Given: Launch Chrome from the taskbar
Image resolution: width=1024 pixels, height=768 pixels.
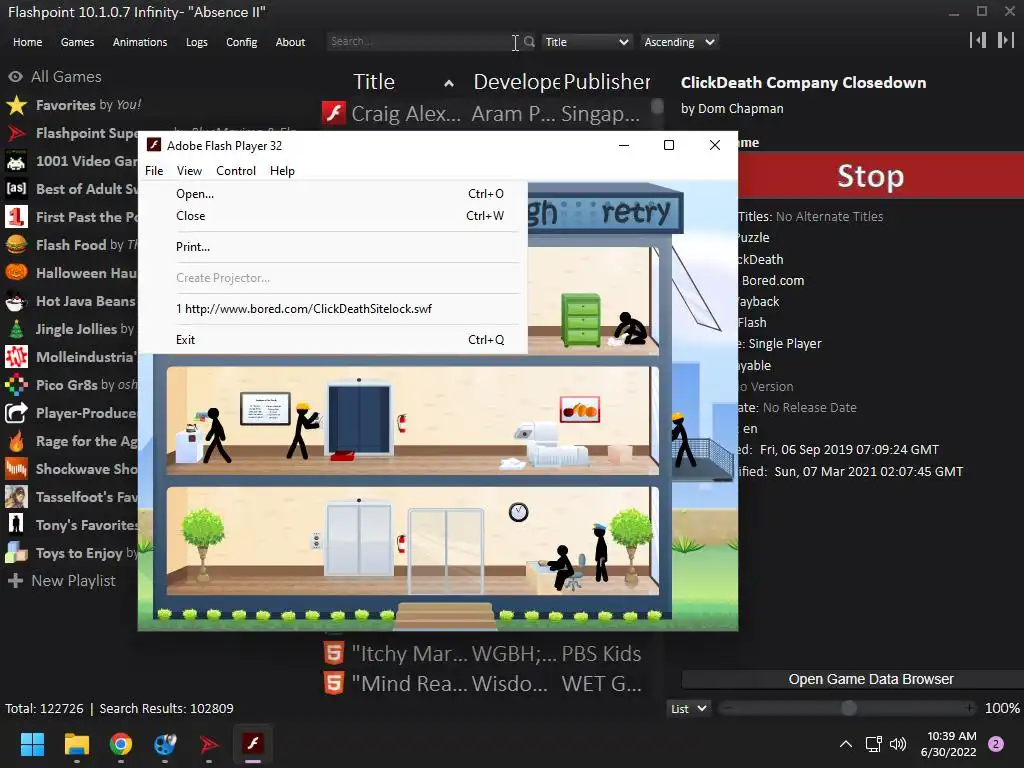Looking at the screenshot, I should pyautogui.click(x=121, y=744).
